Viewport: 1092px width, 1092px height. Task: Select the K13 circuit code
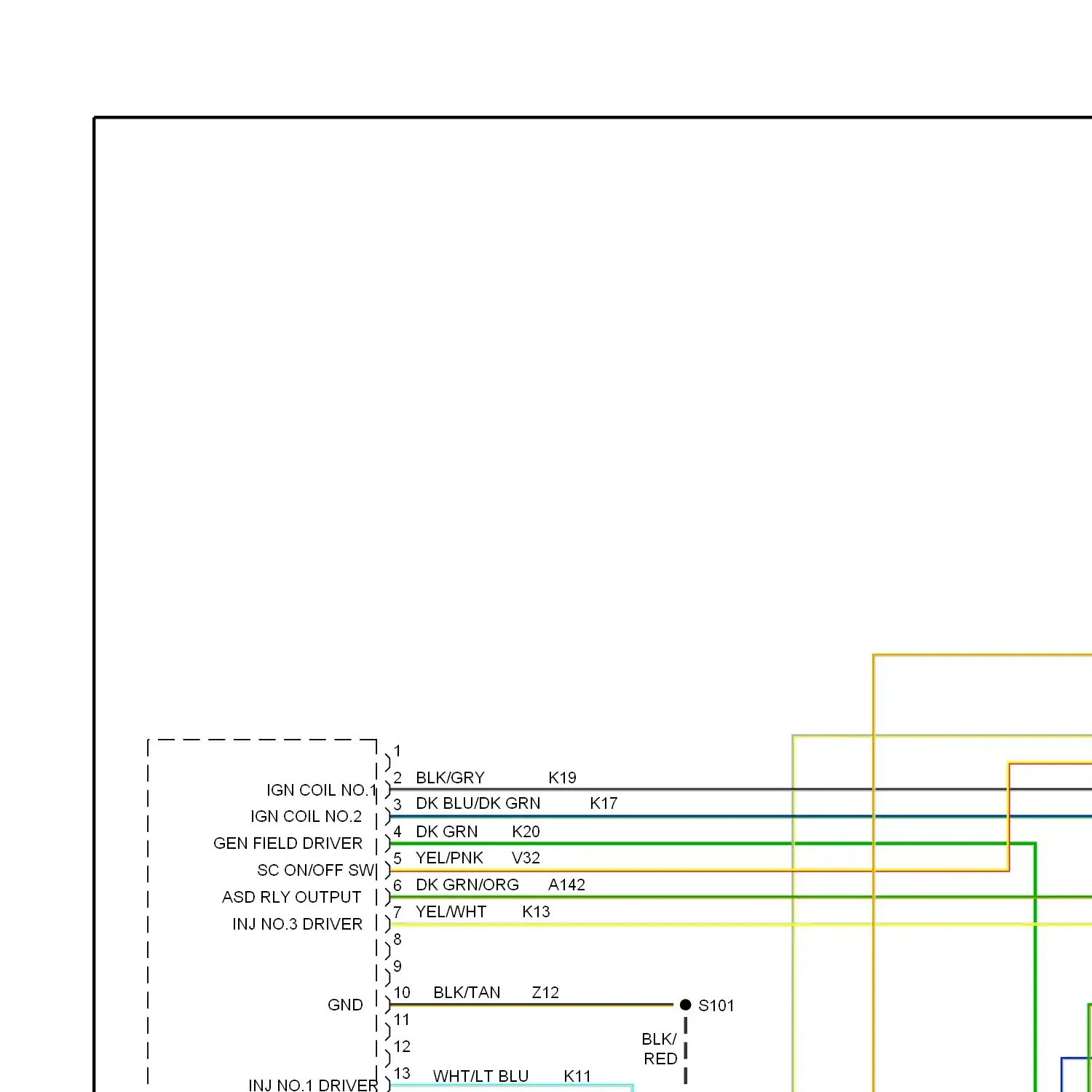536,911
